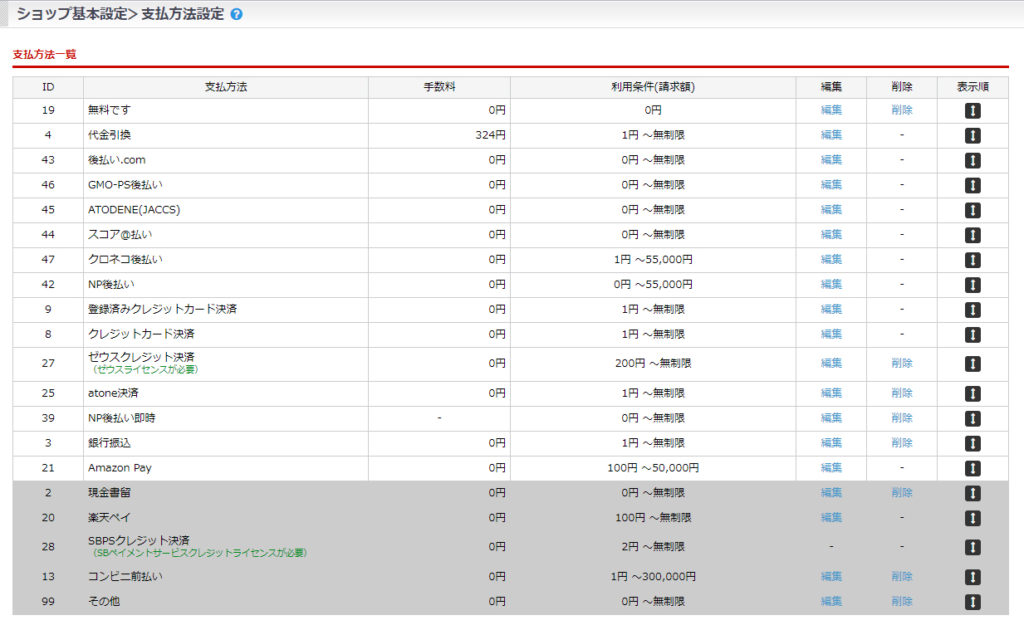Click the 手数料 column header
This screenshot has height=625, width=1024.
[x=439, y=87]
